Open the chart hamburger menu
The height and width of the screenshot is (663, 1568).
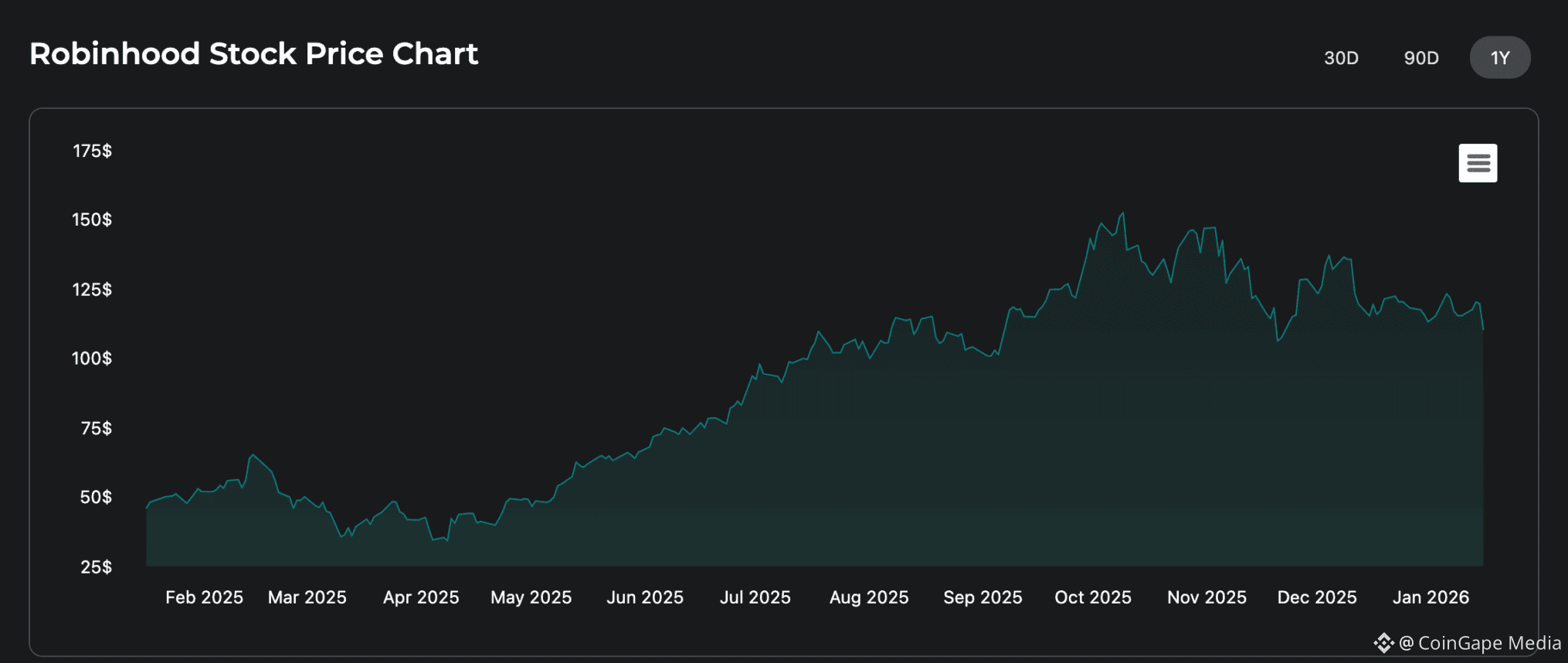1477,163
